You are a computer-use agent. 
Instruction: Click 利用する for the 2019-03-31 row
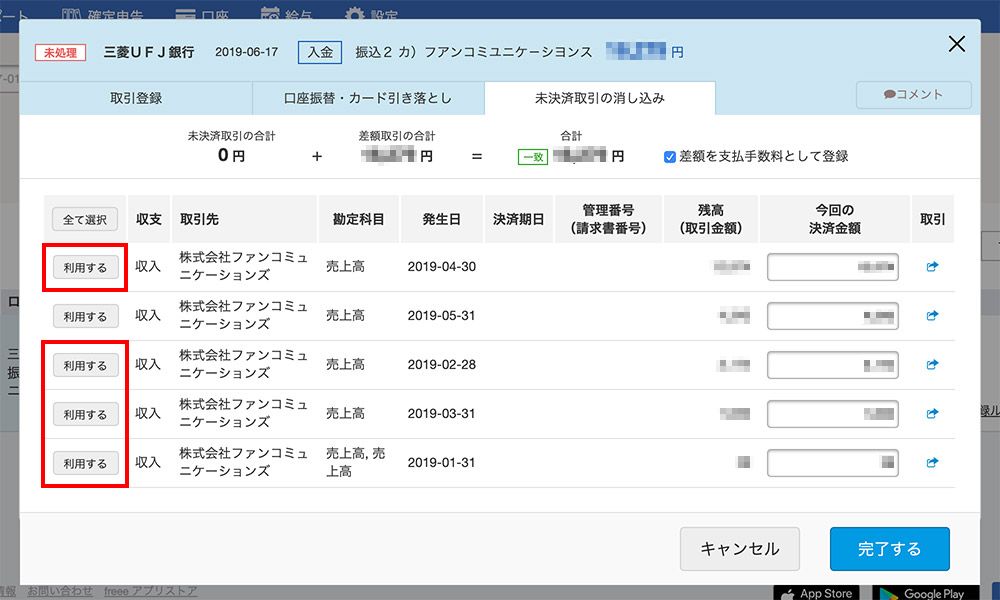pos(85,414)
